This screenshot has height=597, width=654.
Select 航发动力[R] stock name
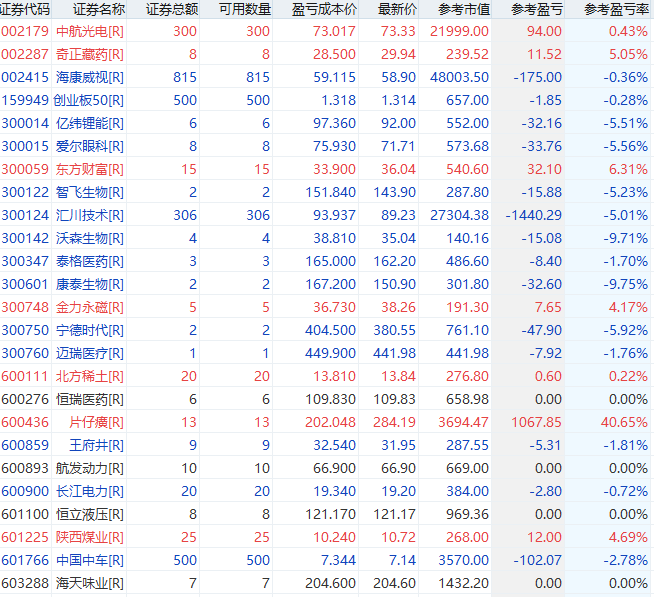pos(90,468)
